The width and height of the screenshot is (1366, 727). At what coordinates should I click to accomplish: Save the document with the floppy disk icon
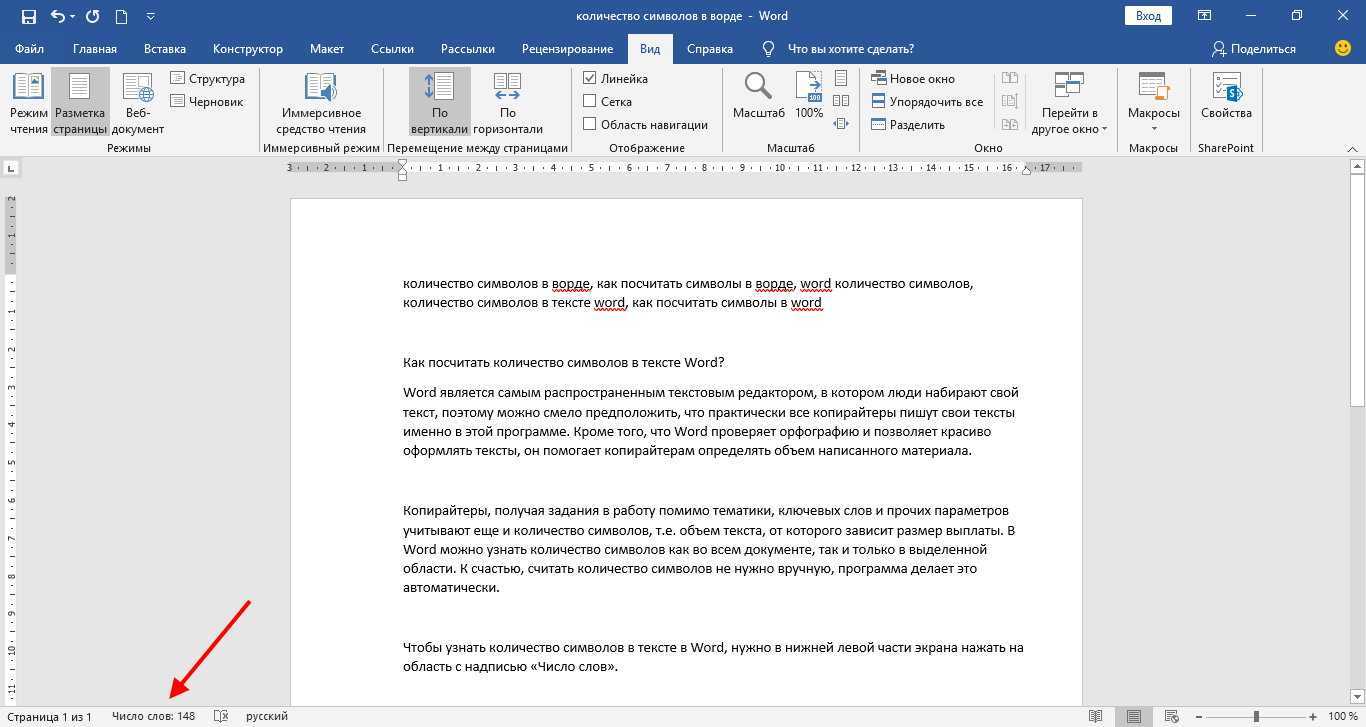click(x=28, y=16)
